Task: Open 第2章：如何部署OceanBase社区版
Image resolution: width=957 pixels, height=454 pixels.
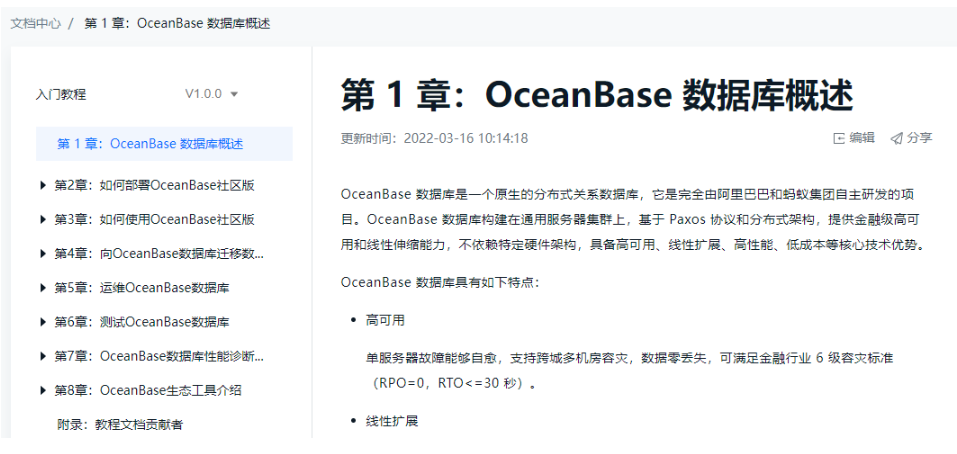Action: click(x=154, y=186)
